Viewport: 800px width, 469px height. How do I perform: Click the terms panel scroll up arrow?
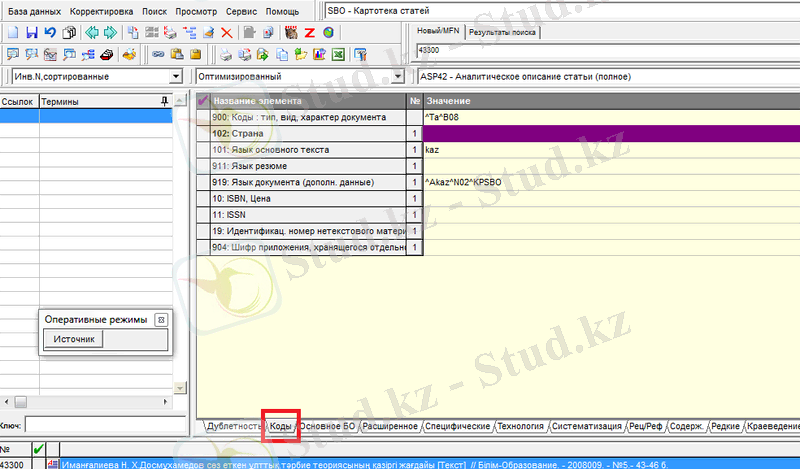pos(180,101)
